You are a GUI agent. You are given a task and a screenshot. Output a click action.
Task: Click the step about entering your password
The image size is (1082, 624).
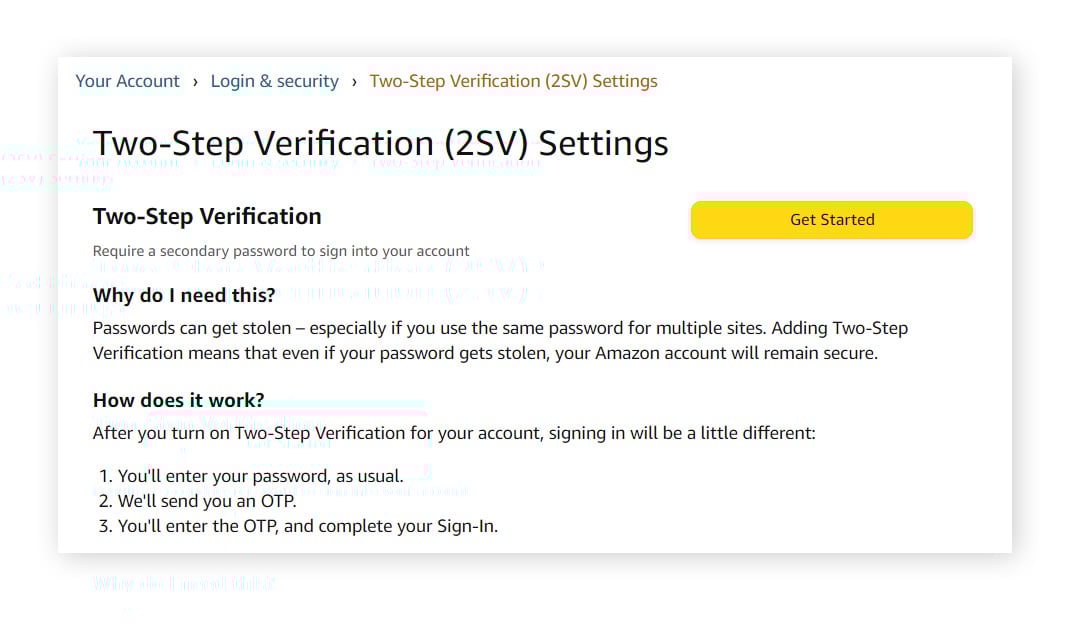pos(260,475)
